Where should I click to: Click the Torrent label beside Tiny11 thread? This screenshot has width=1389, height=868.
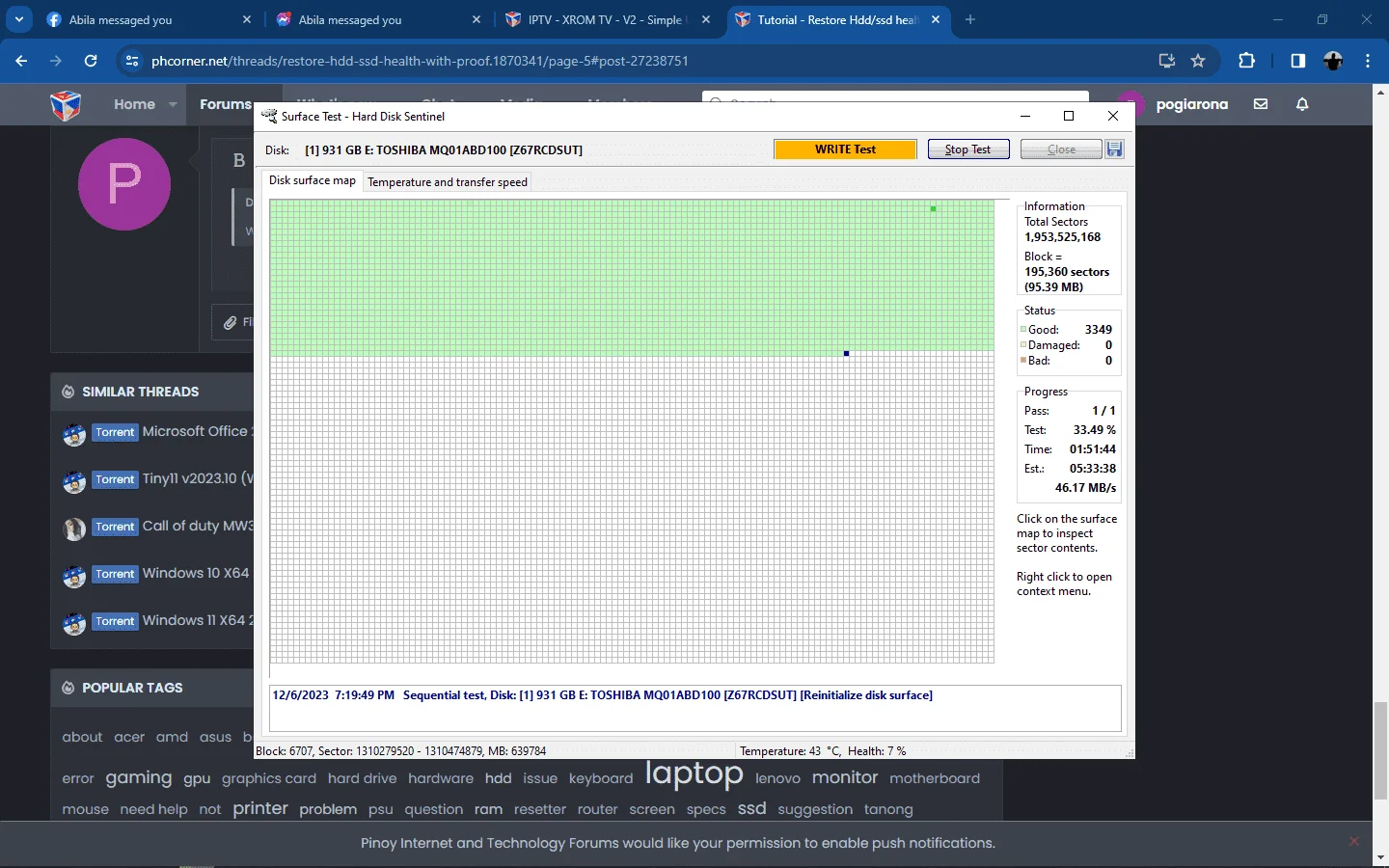(x=115, y=479)
